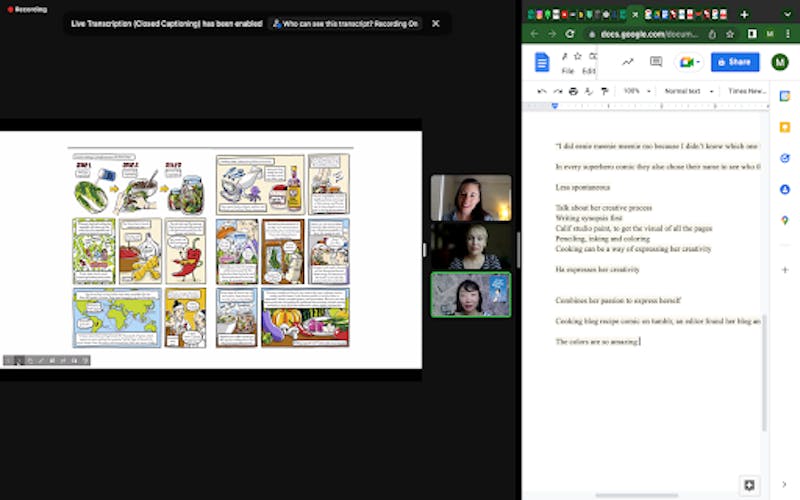Open the File menu in Docs

click(568, 71)
